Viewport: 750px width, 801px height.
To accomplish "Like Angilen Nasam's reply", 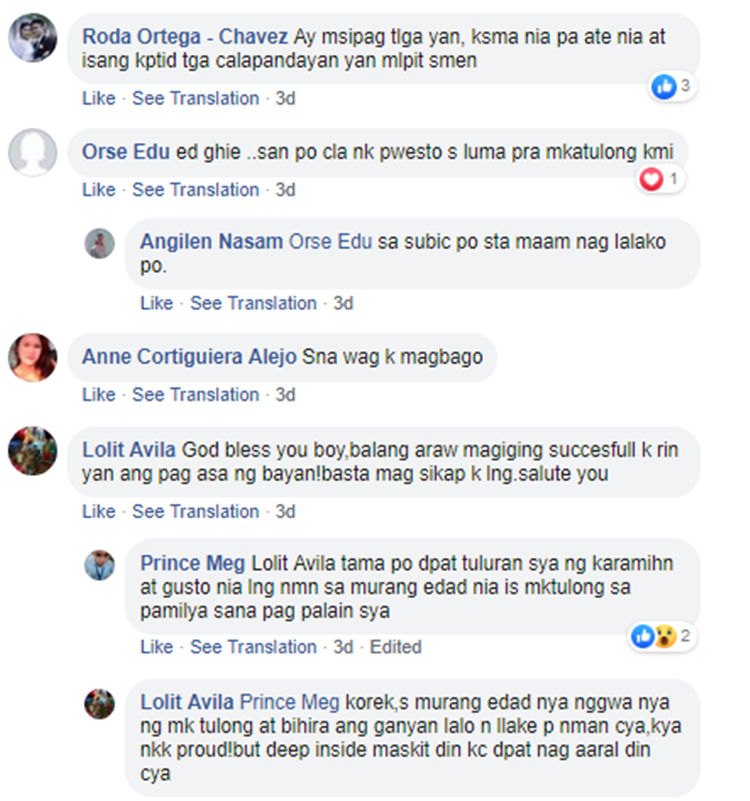I will (157, 303).
